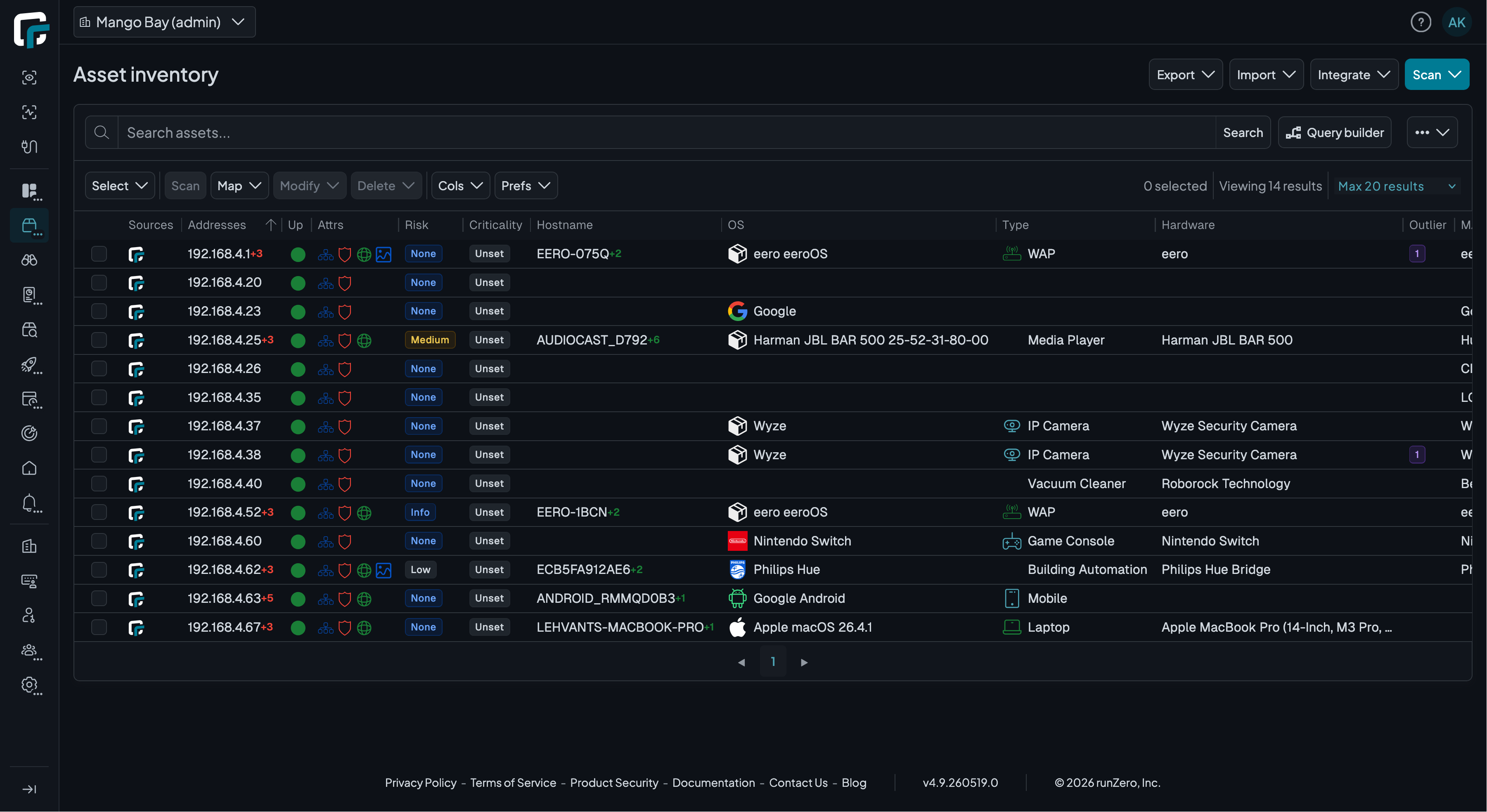Expand the sidebar with arrow icon

pos(29,789)
